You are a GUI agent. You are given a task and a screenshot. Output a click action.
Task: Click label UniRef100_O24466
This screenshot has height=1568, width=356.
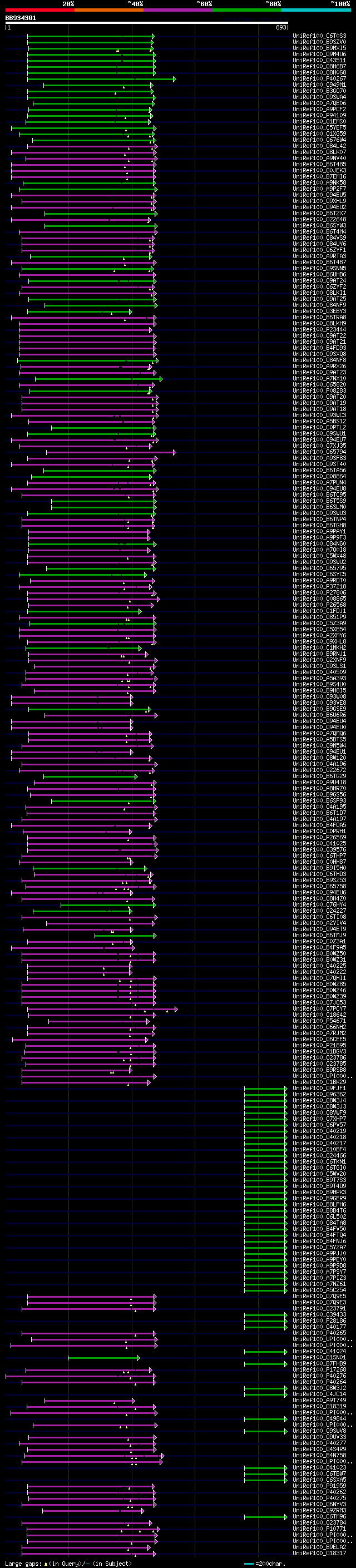[319, 1156]
